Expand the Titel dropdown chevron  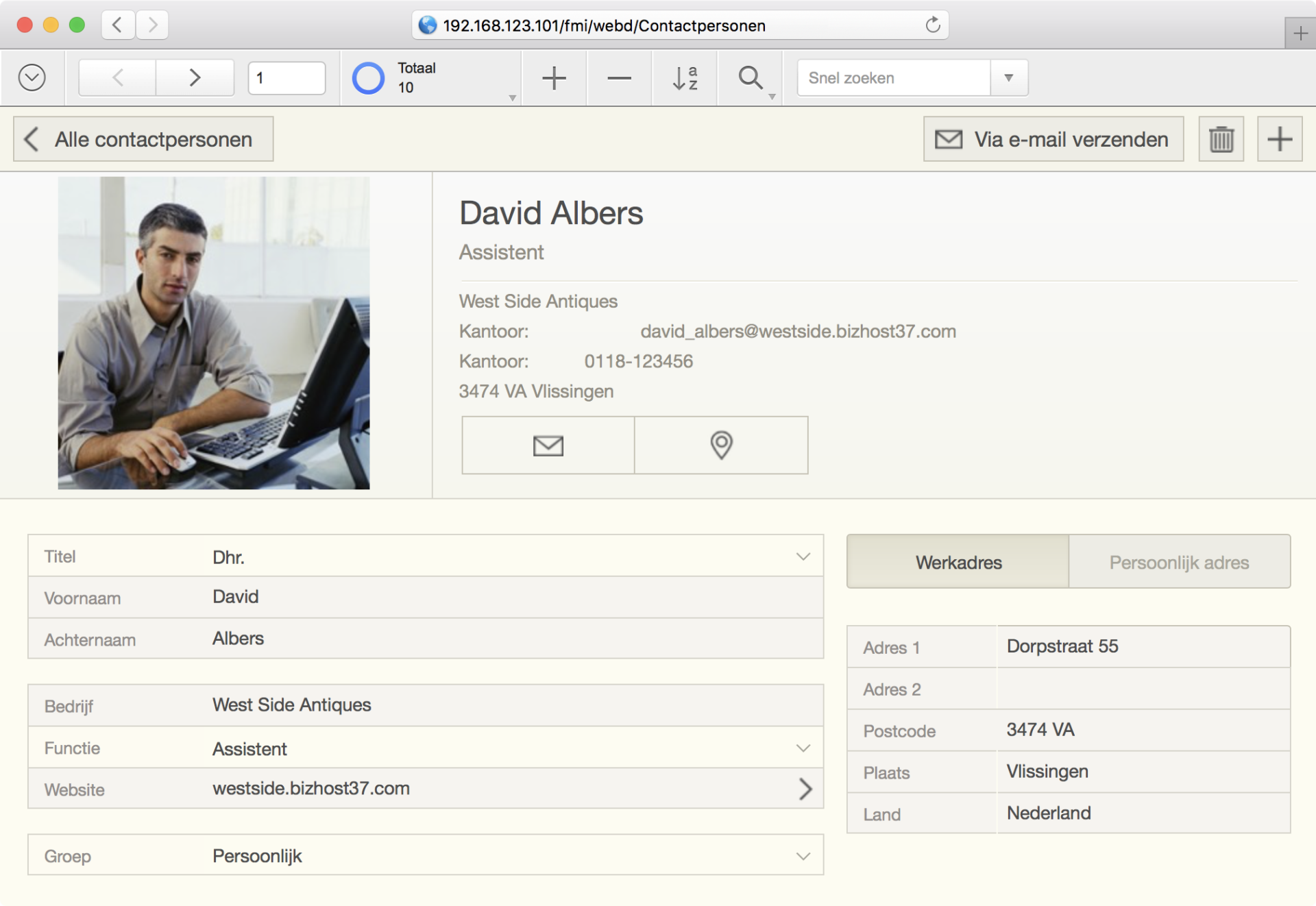coord(803,556)
